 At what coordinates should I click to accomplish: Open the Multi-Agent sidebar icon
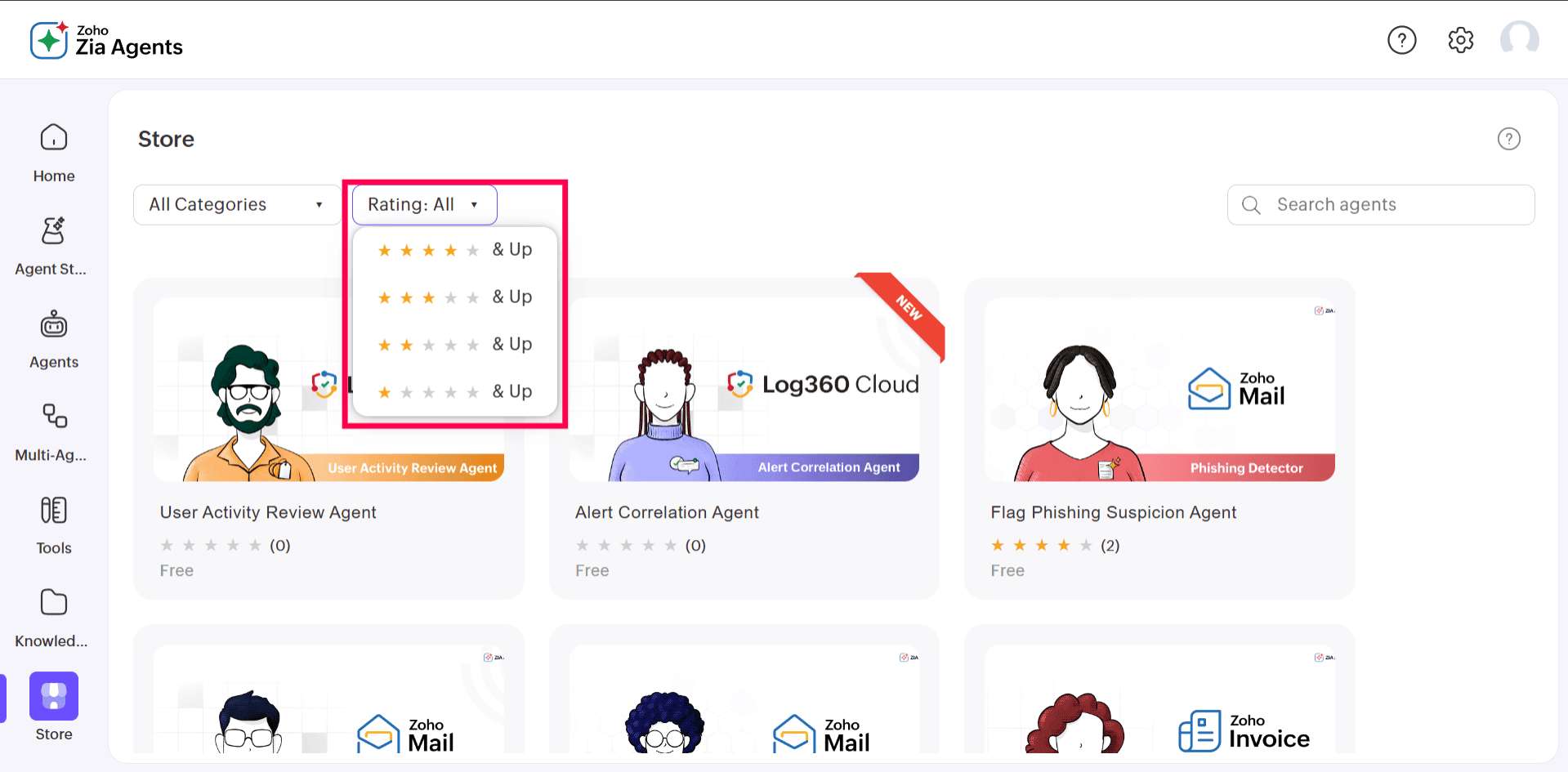coord(54,417)
